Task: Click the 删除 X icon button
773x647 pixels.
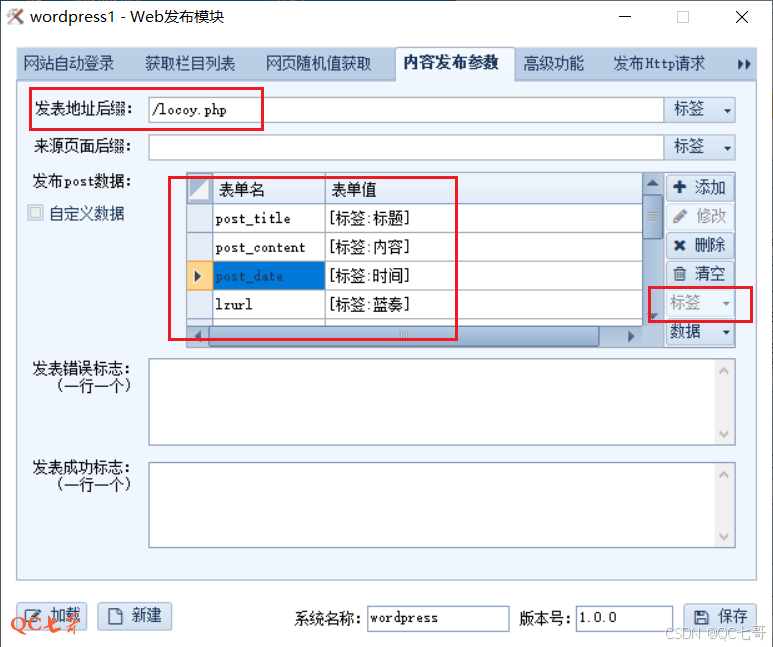Action: (699, 245)
